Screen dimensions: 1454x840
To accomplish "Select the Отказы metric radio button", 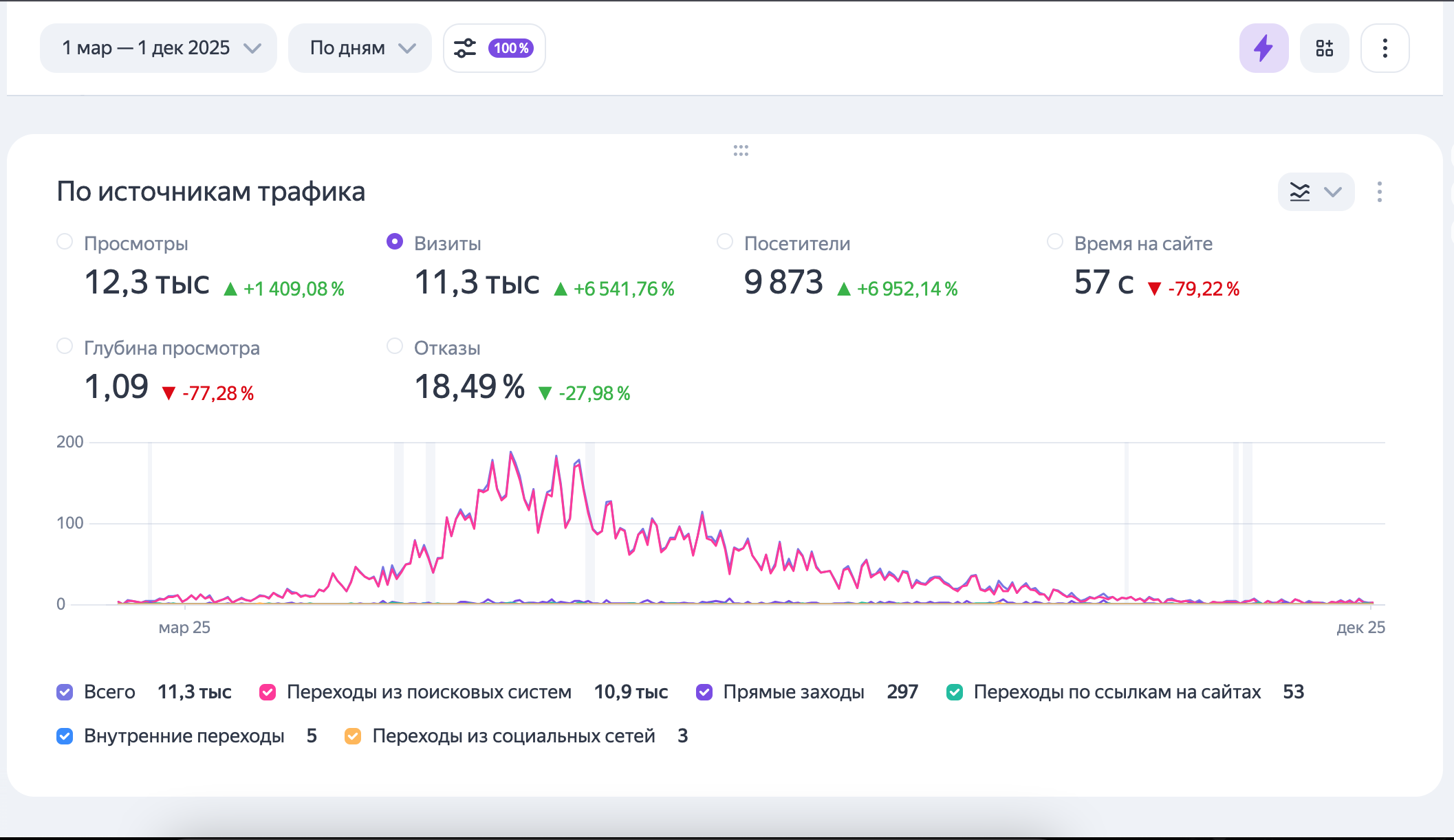I will (x=395, y=346).
